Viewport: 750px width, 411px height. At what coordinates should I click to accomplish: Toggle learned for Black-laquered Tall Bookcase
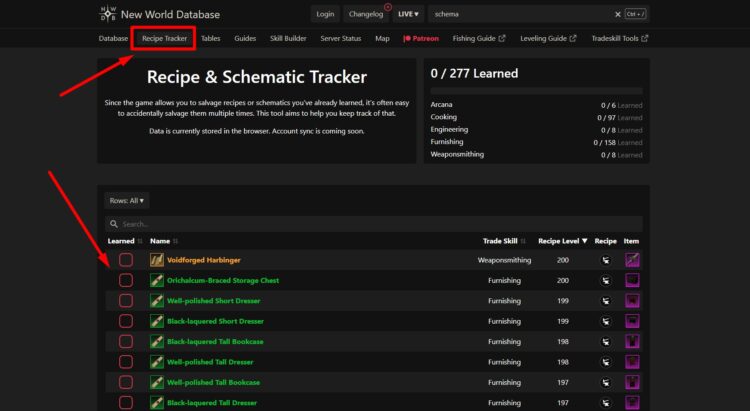coord(126,342)
